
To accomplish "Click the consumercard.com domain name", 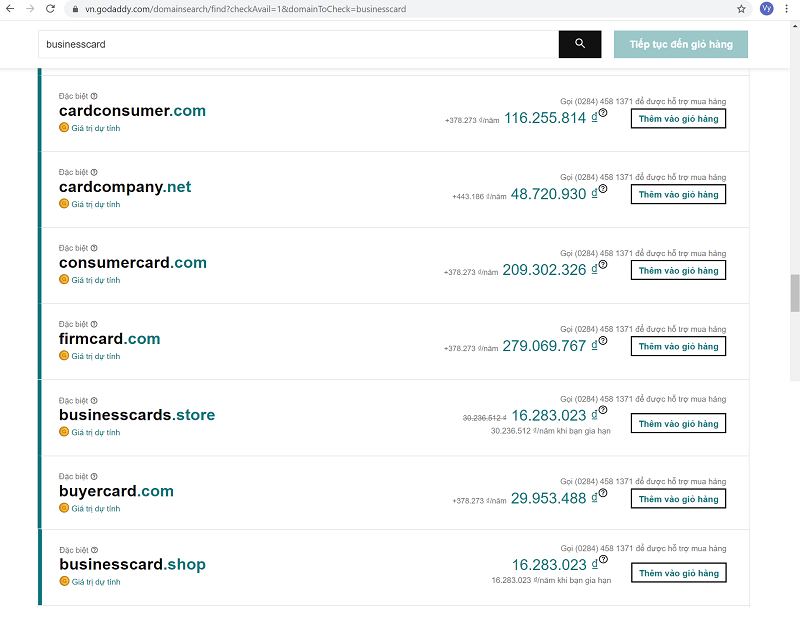I will tap(133, 263).
